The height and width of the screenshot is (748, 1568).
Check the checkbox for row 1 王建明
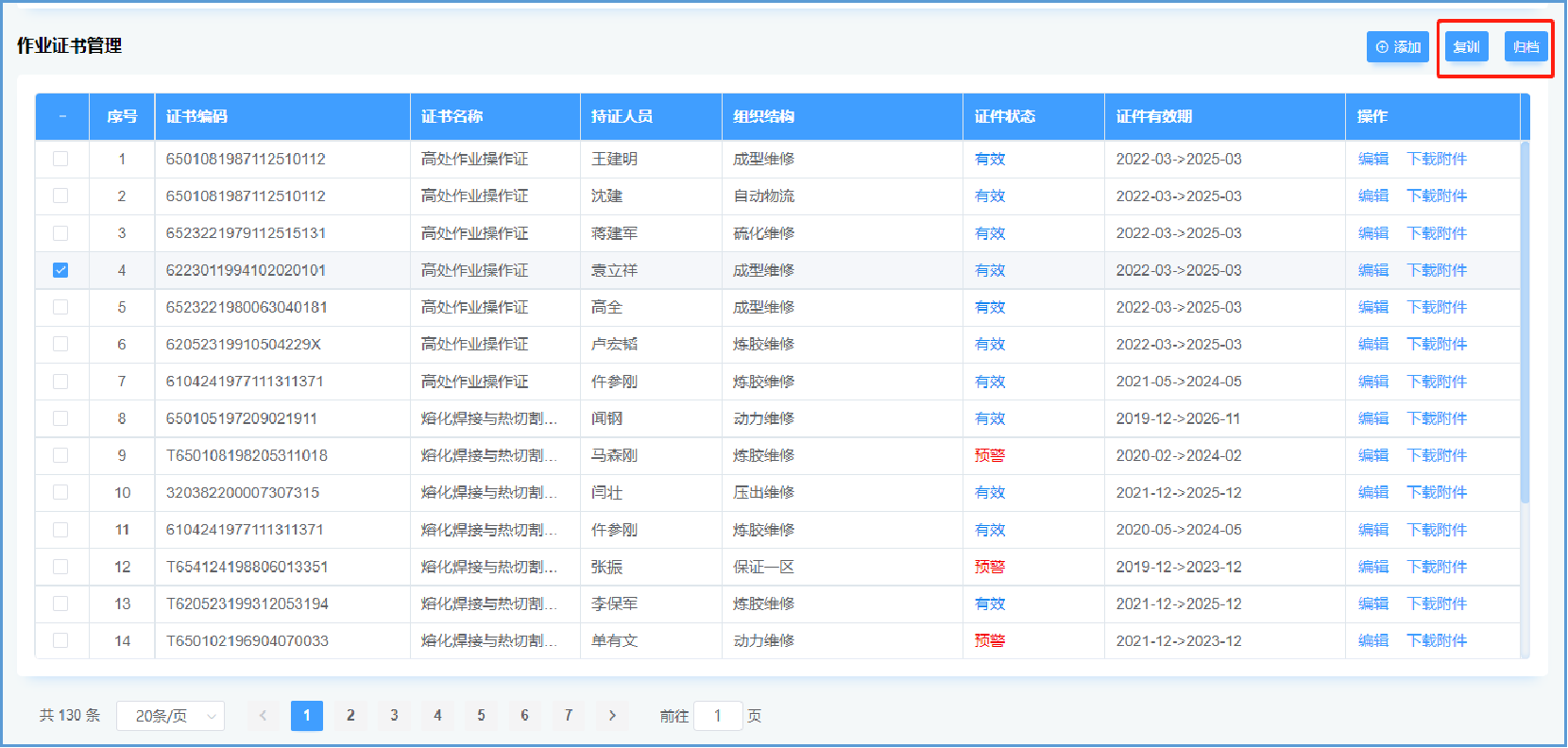point(60,159)
